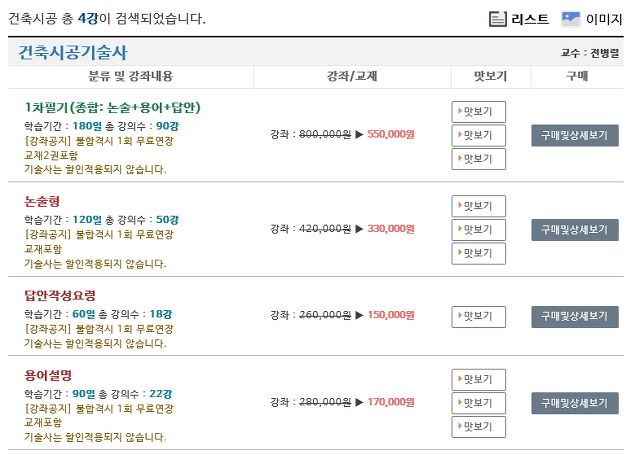This screenshot has width=635, height=455.
Task: Click third 맛보기 preview for 1차필기 course
Action: click(478, 159)
